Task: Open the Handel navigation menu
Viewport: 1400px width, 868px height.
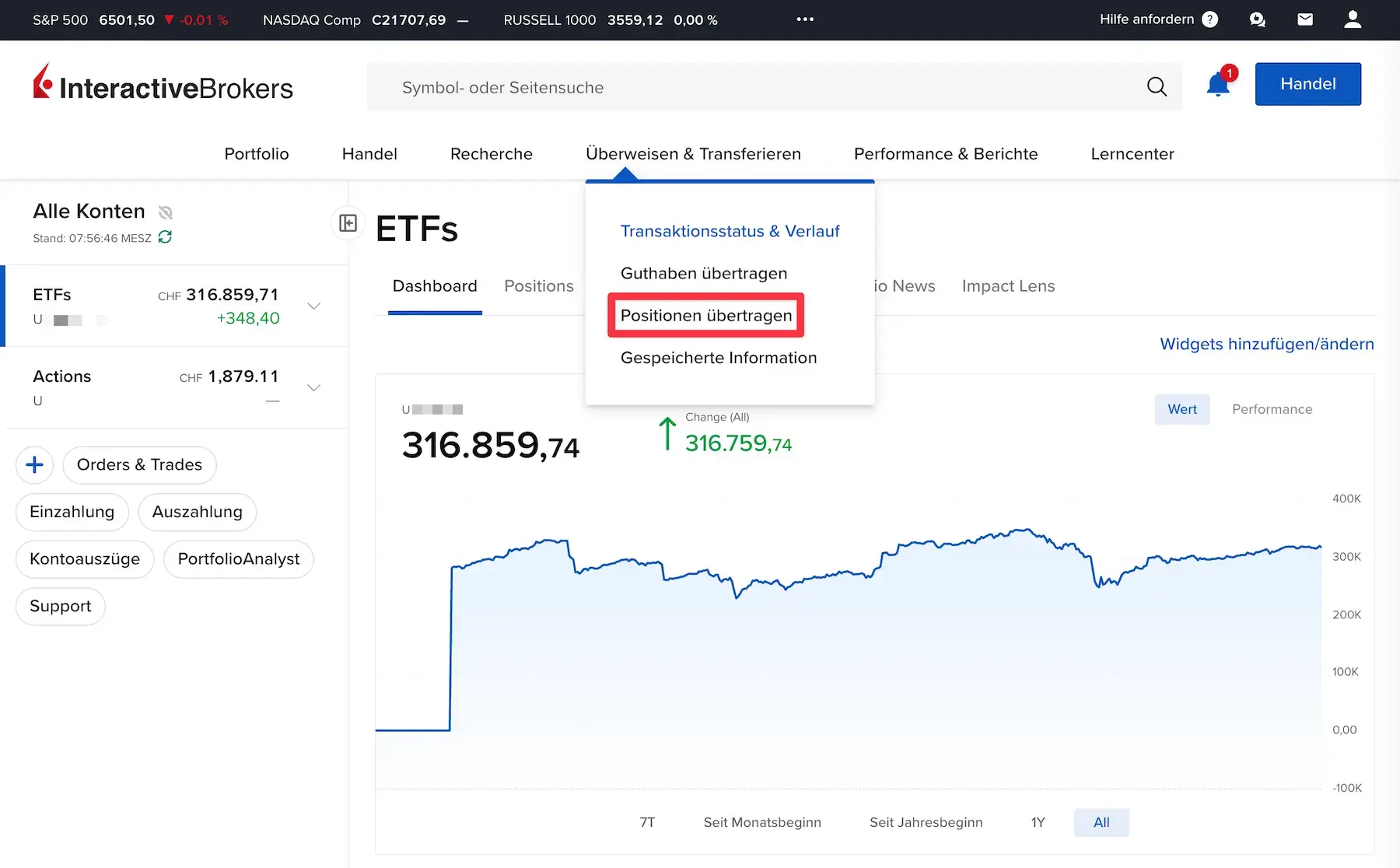Action: coord(369,154)
